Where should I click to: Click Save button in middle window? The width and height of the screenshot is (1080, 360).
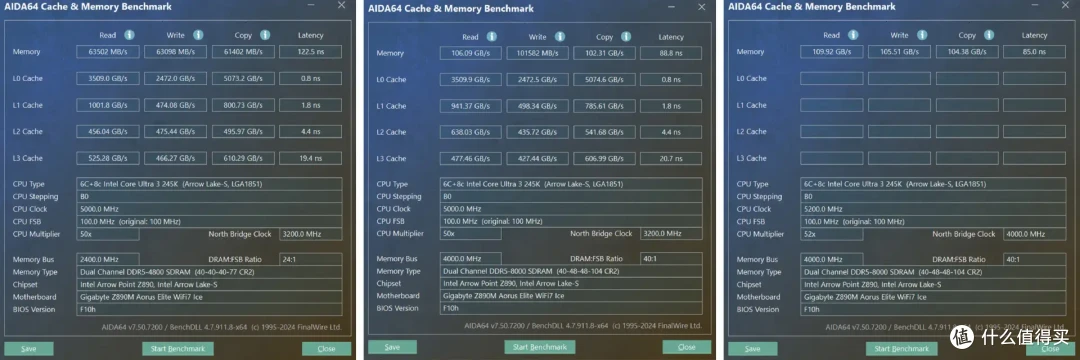[x=392, y=347]
